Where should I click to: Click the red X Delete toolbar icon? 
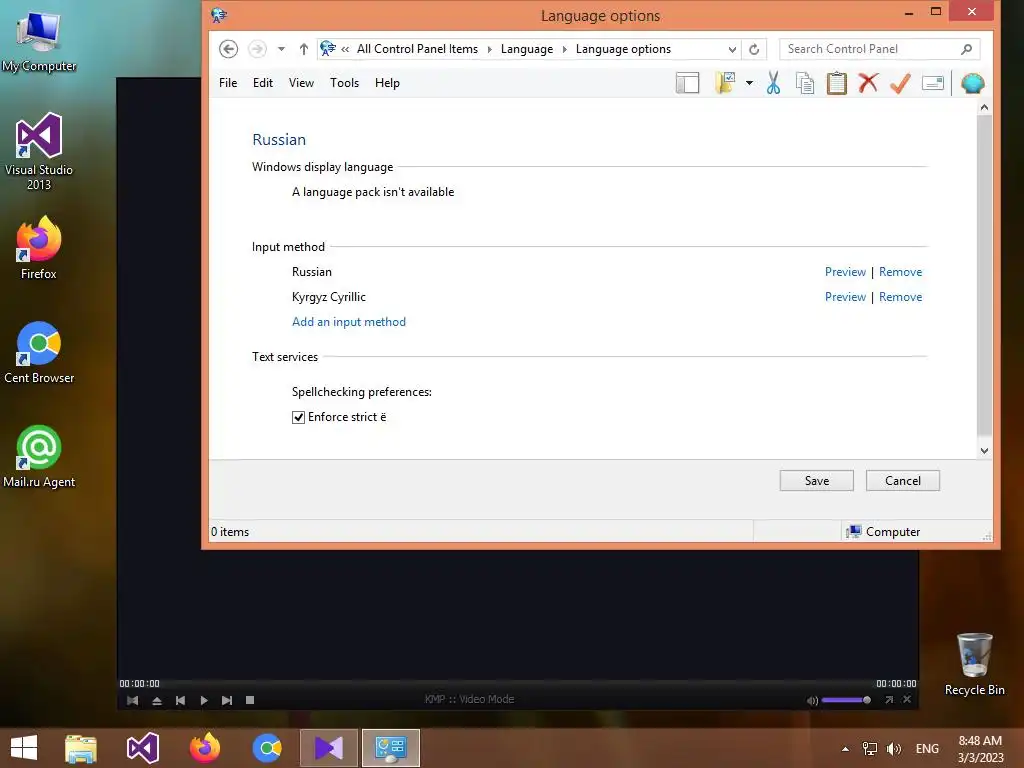coord(868,84)
